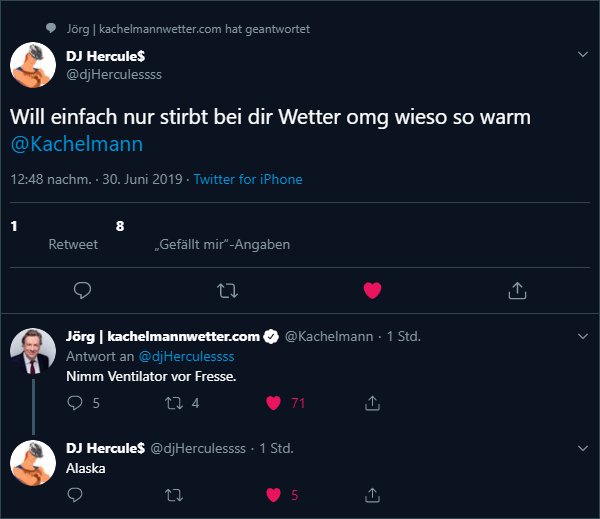
Task: Open chevron menu on Alaska tweet
Action: point(584,448)
